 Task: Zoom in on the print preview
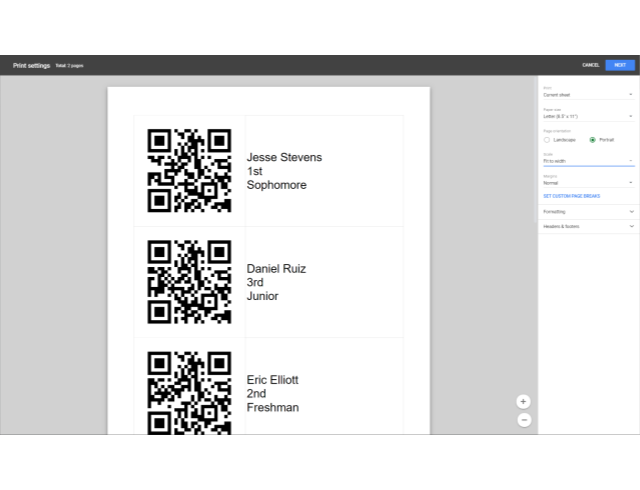pyautogui.click(x=523, y=401)
